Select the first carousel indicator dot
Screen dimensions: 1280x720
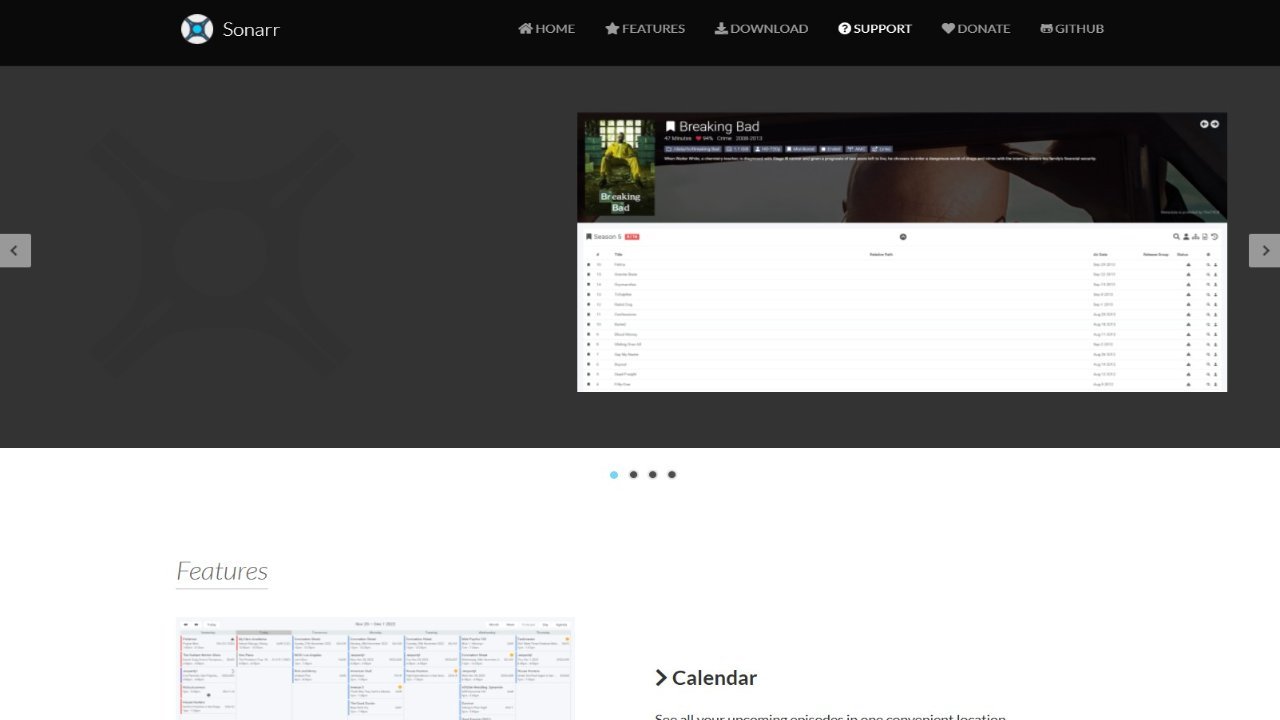click(614, 475)
